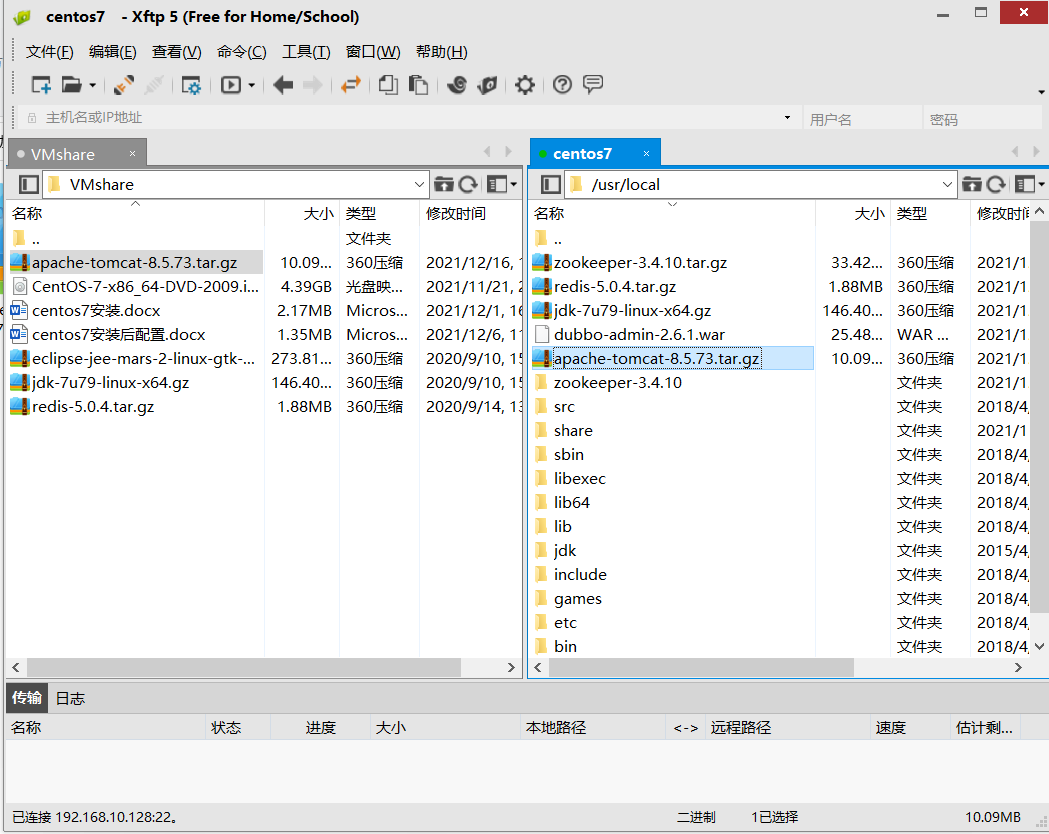
Task: Click the Xshell swirl icon in the toolbar
Action: click(x=457, y=85)
